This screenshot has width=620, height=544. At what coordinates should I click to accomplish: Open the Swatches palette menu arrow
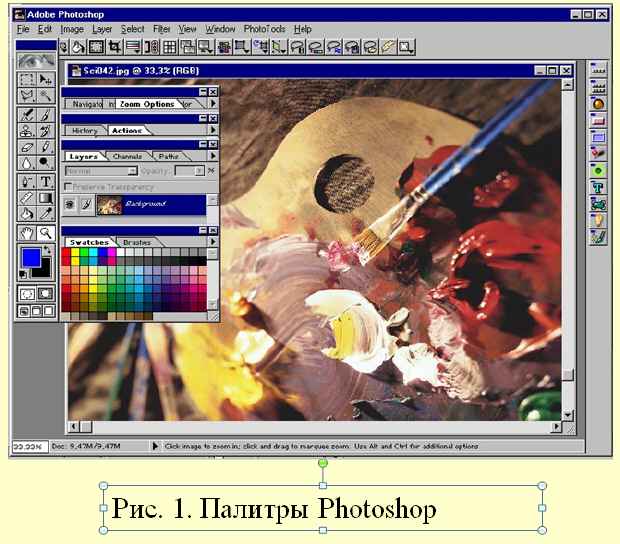213,242
